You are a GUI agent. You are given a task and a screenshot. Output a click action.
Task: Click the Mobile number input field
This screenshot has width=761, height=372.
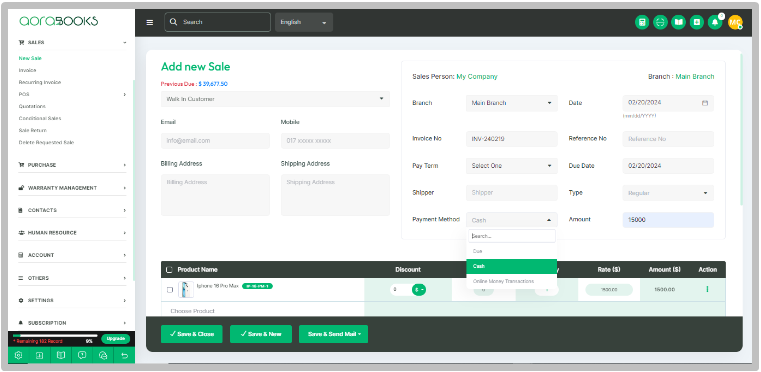(x=335, y=141)
